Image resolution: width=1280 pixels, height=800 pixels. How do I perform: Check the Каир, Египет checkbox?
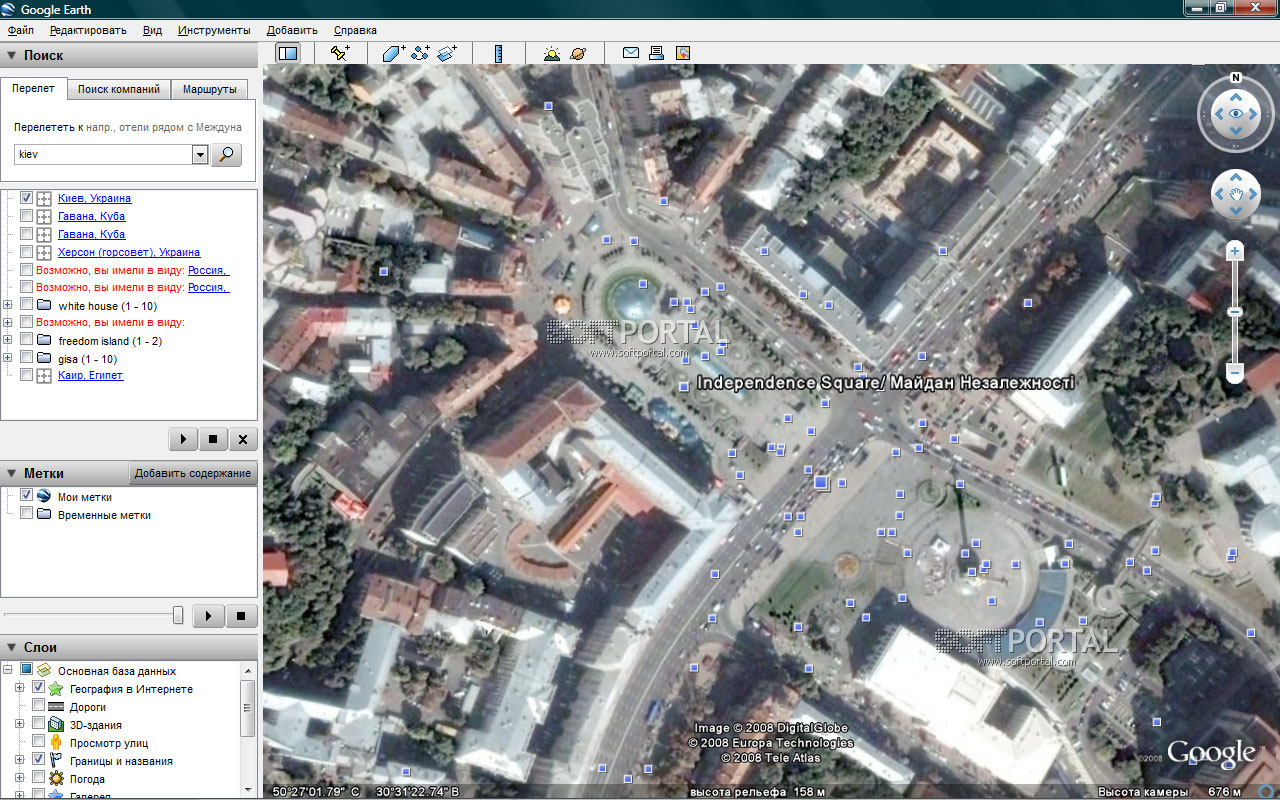27,375
